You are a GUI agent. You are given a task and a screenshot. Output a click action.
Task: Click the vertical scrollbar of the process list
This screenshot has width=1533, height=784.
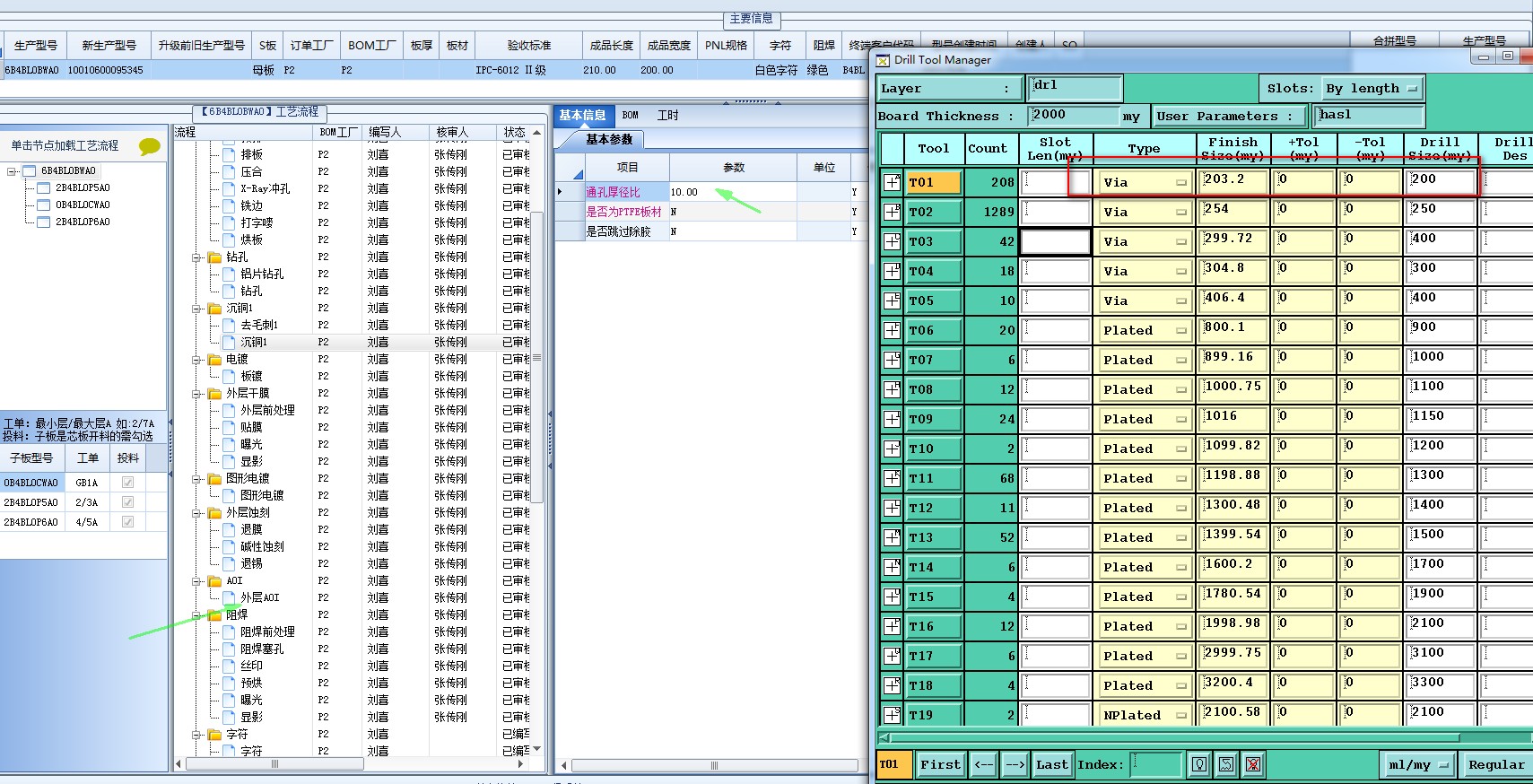[537, 359]
